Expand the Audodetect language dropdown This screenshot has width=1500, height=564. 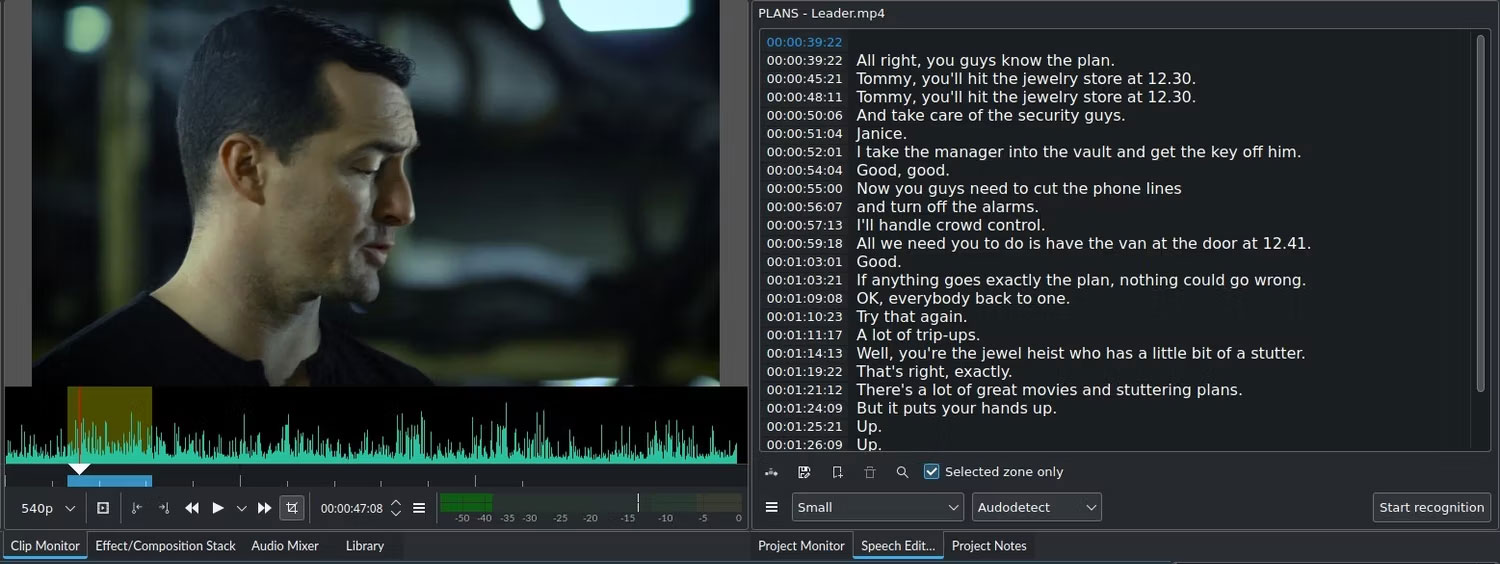(1036, 507)
